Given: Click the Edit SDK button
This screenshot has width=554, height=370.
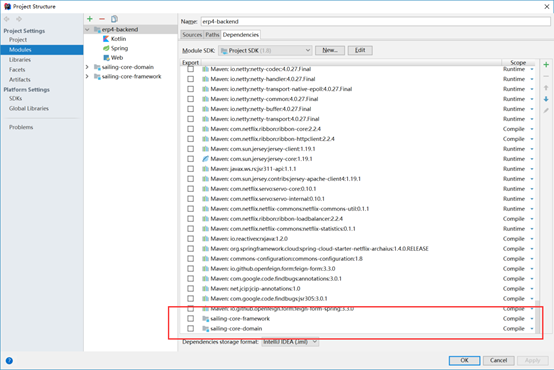Looking at the screenshot, I should tap(360, 50).
